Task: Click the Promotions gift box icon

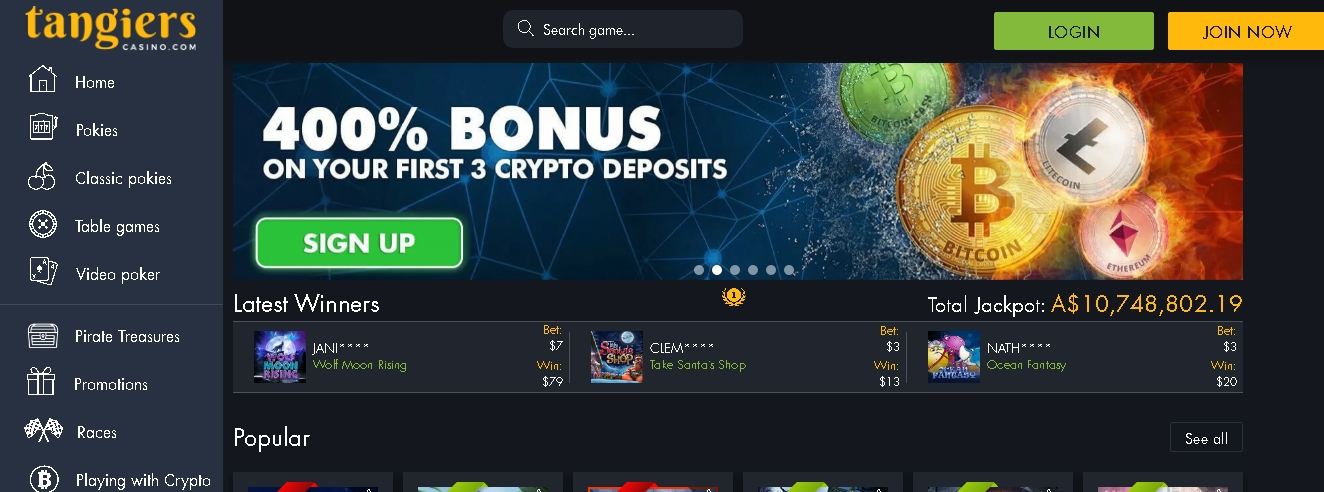Action: click(x=42, y=383)
